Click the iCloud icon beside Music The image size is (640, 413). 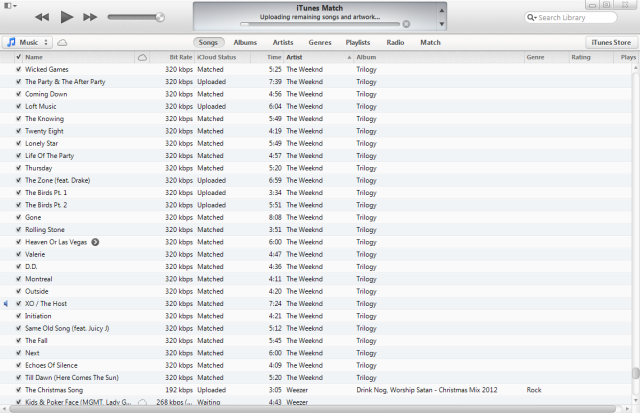[62, 42]
